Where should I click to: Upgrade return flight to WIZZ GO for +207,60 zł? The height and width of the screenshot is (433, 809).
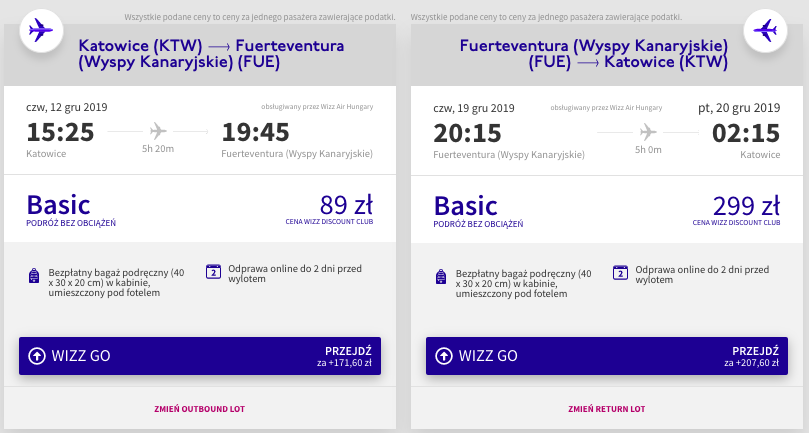click(x=607, y=356)
